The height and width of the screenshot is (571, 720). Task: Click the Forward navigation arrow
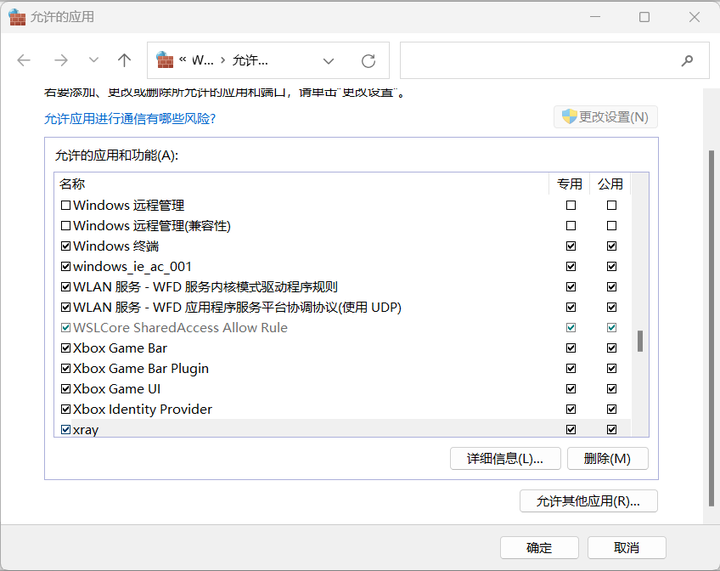coord(61,60)
